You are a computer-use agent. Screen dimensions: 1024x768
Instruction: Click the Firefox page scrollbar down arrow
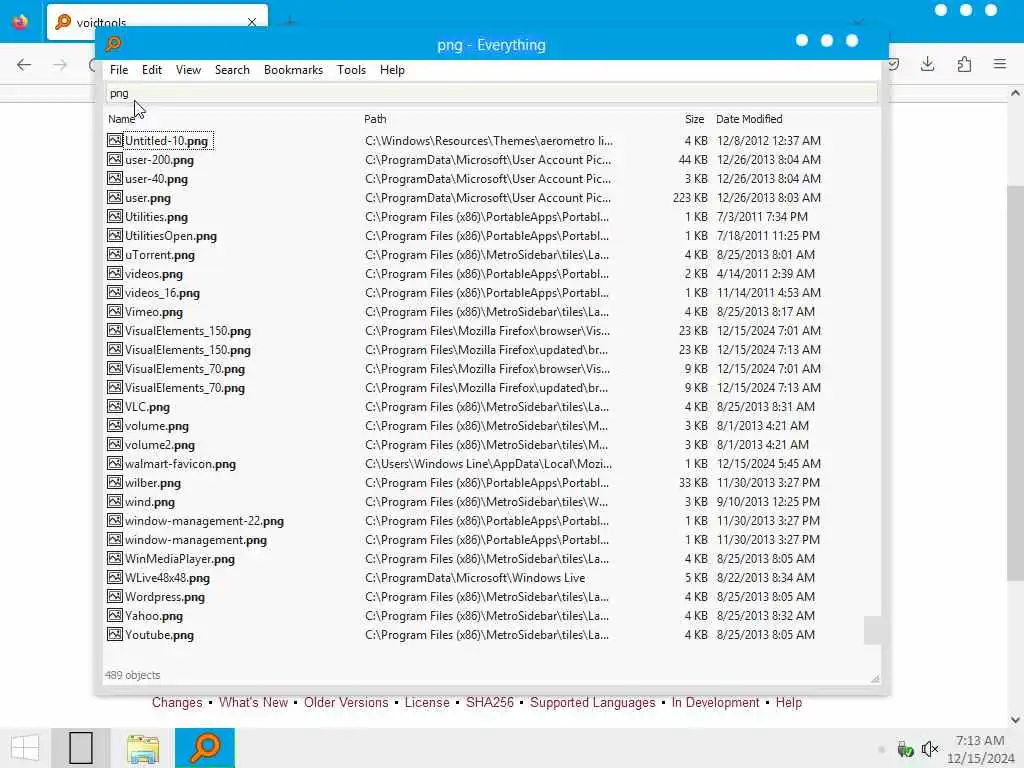(x=1015, y=720)
